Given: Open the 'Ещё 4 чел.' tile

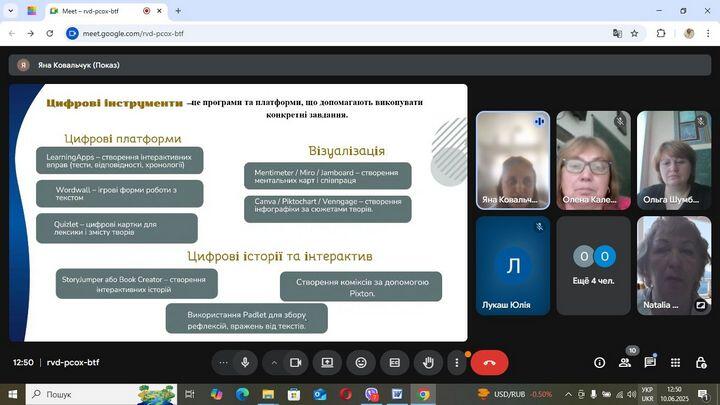Looking at the screenshot, I should (x=593, y=265).
